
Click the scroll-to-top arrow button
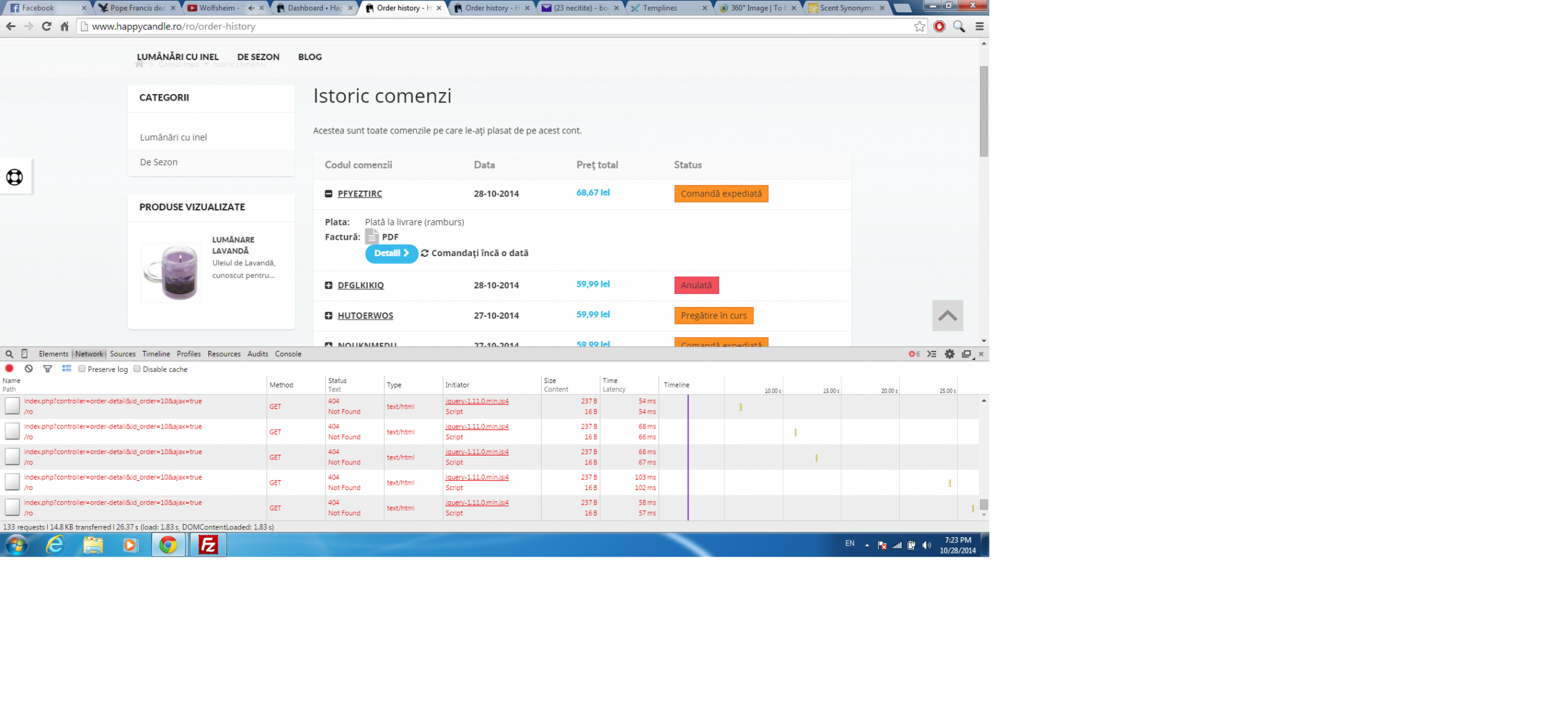coord(947,316)
